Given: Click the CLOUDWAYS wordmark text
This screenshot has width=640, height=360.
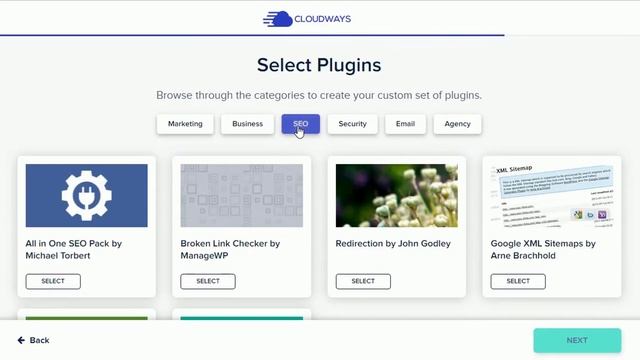Looking at the screenshot, I should coord(322,19).
